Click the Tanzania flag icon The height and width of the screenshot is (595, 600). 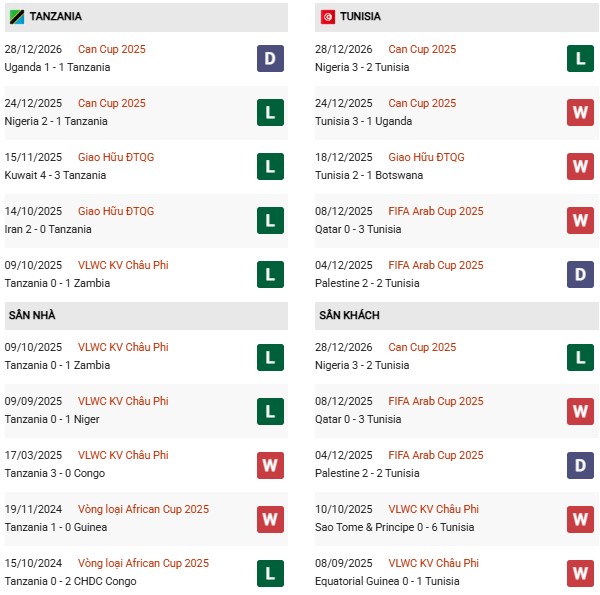(16, 17)
